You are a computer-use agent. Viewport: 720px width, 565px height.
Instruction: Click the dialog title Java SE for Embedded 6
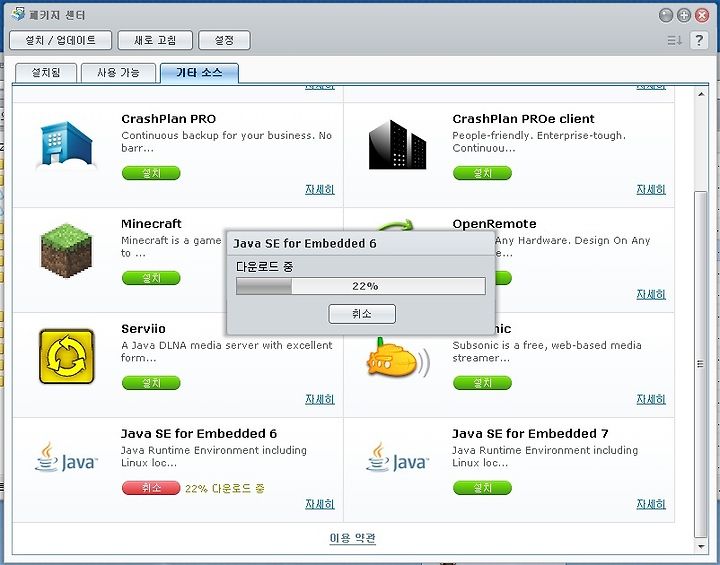pyautogui.click(x=304, y=243)
